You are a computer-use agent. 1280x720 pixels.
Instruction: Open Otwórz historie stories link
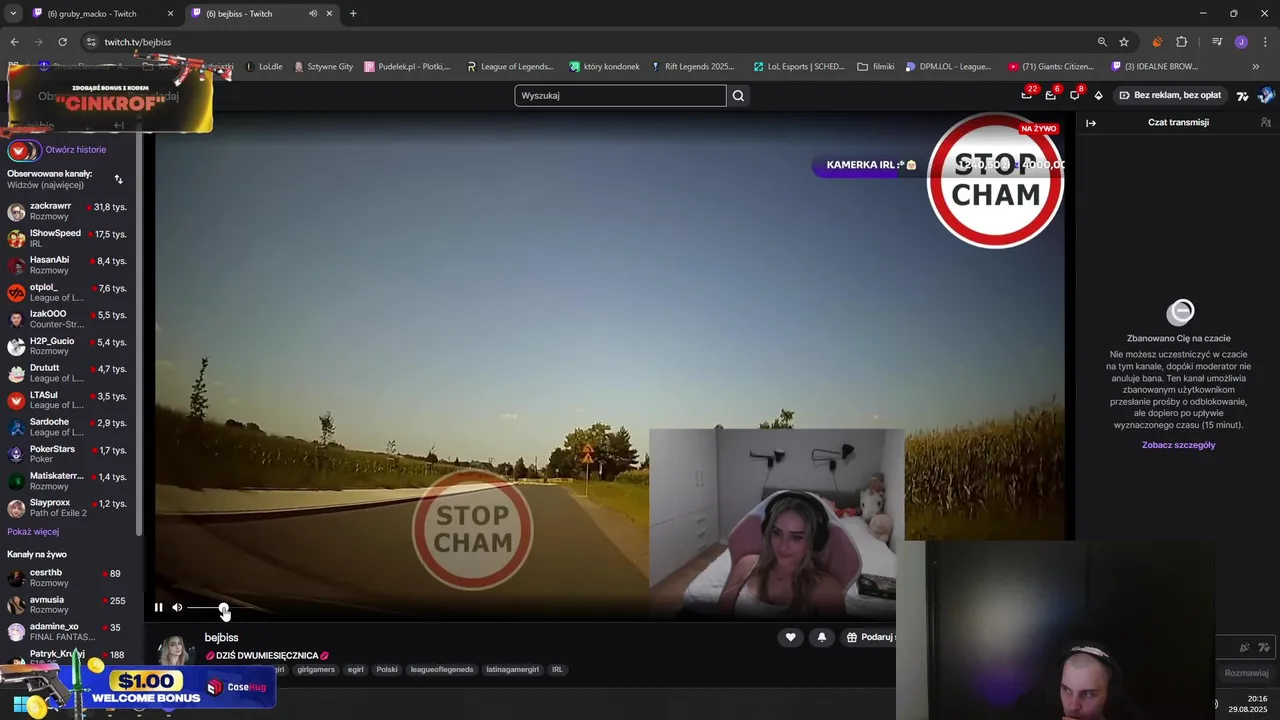tap(75, 150)
